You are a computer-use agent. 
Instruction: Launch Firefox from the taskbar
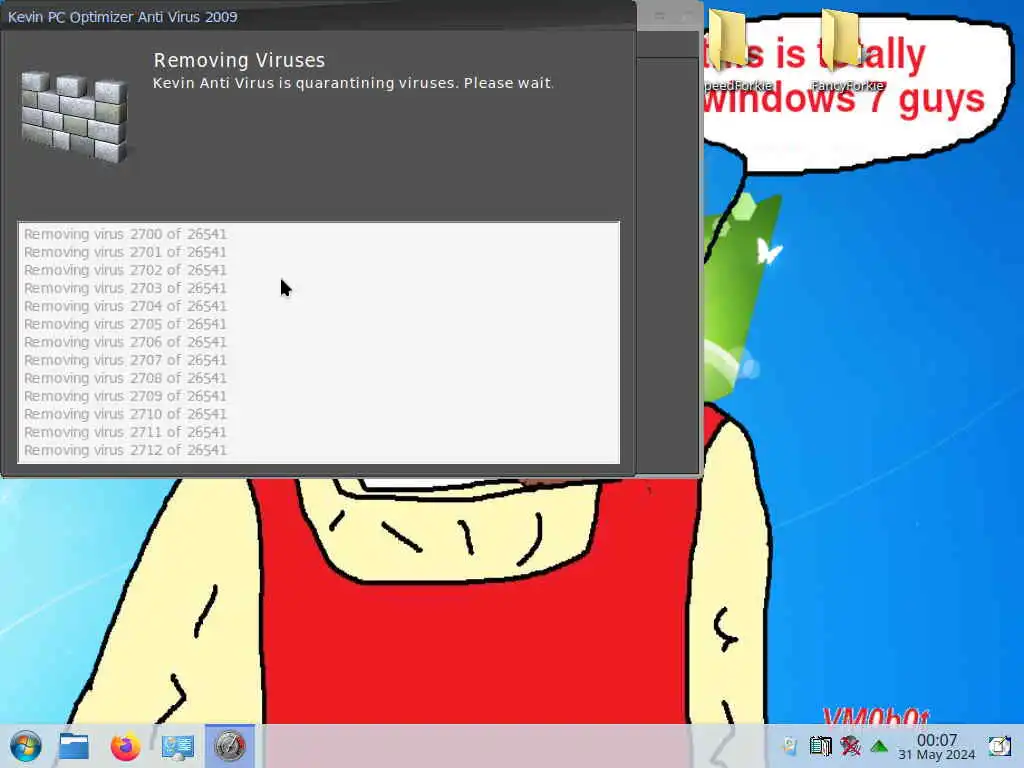(x=125, y=746)
